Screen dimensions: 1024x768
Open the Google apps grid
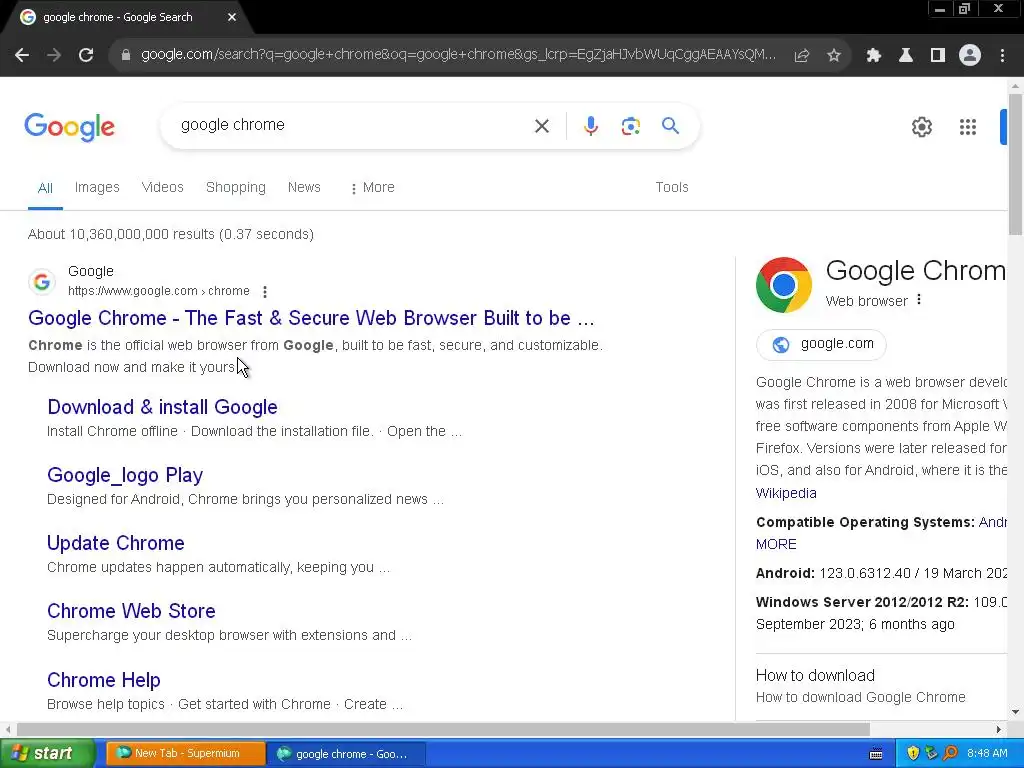tap(967, 127)
